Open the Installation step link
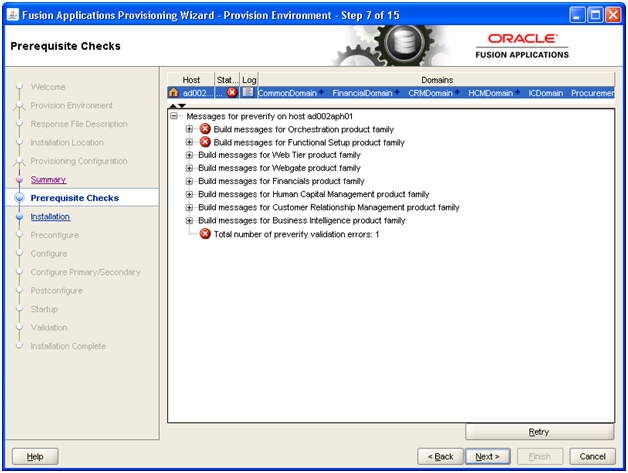The image size is (628, 473). coord(50,217)
